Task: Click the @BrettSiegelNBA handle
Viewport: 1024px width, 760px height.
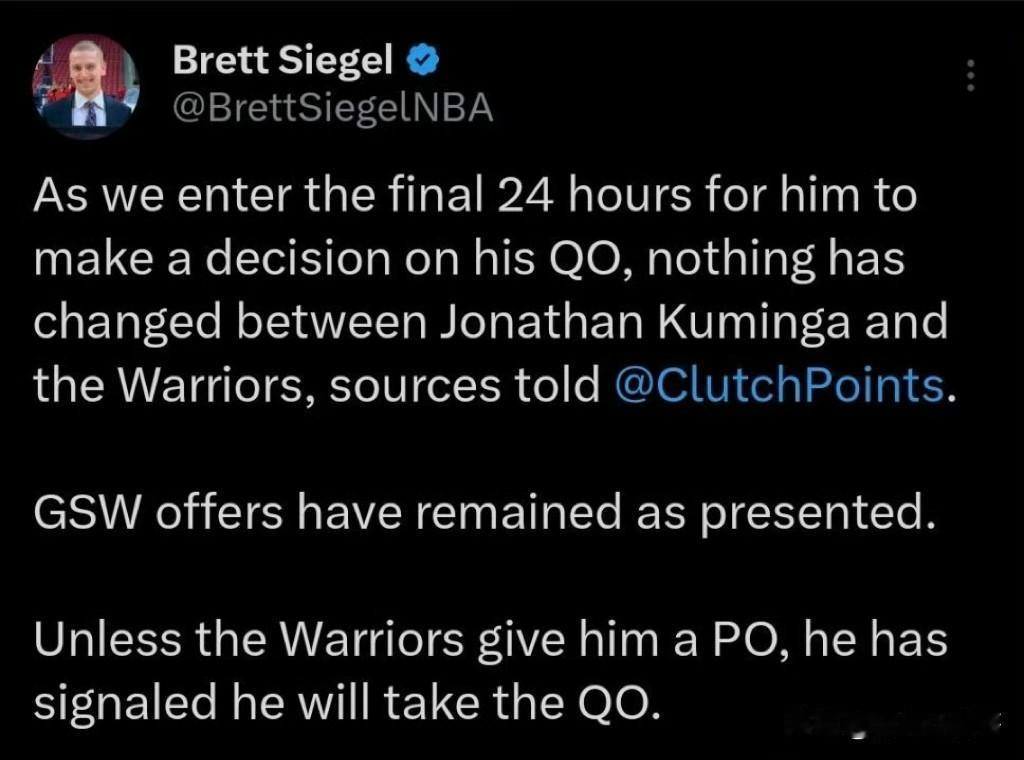Action: pos(333,108)
